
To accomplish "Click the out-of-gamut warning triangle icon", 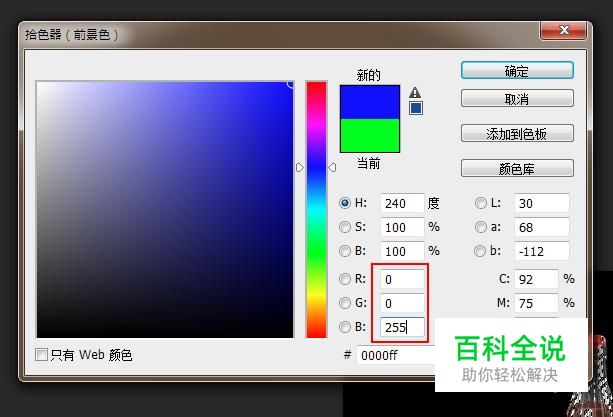I will (x=415, y=93).
